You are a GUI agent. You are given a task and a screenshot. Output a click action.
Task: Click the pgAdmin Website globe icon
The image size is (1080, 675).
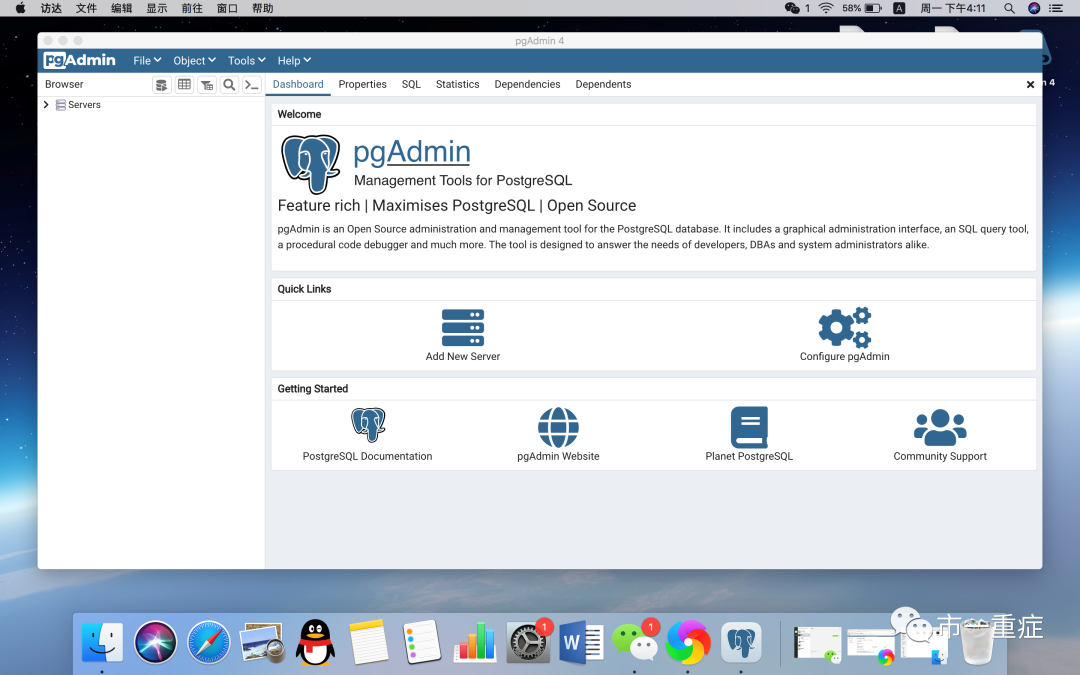coord(558,427)
